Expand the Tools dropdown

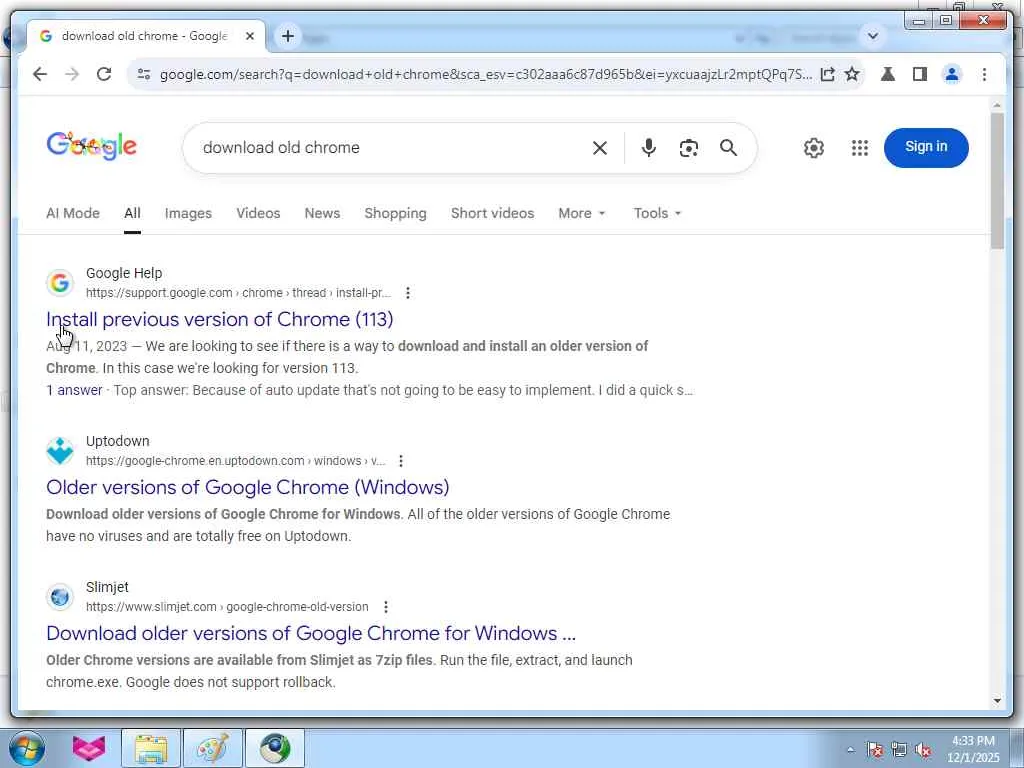coord(657,214)
